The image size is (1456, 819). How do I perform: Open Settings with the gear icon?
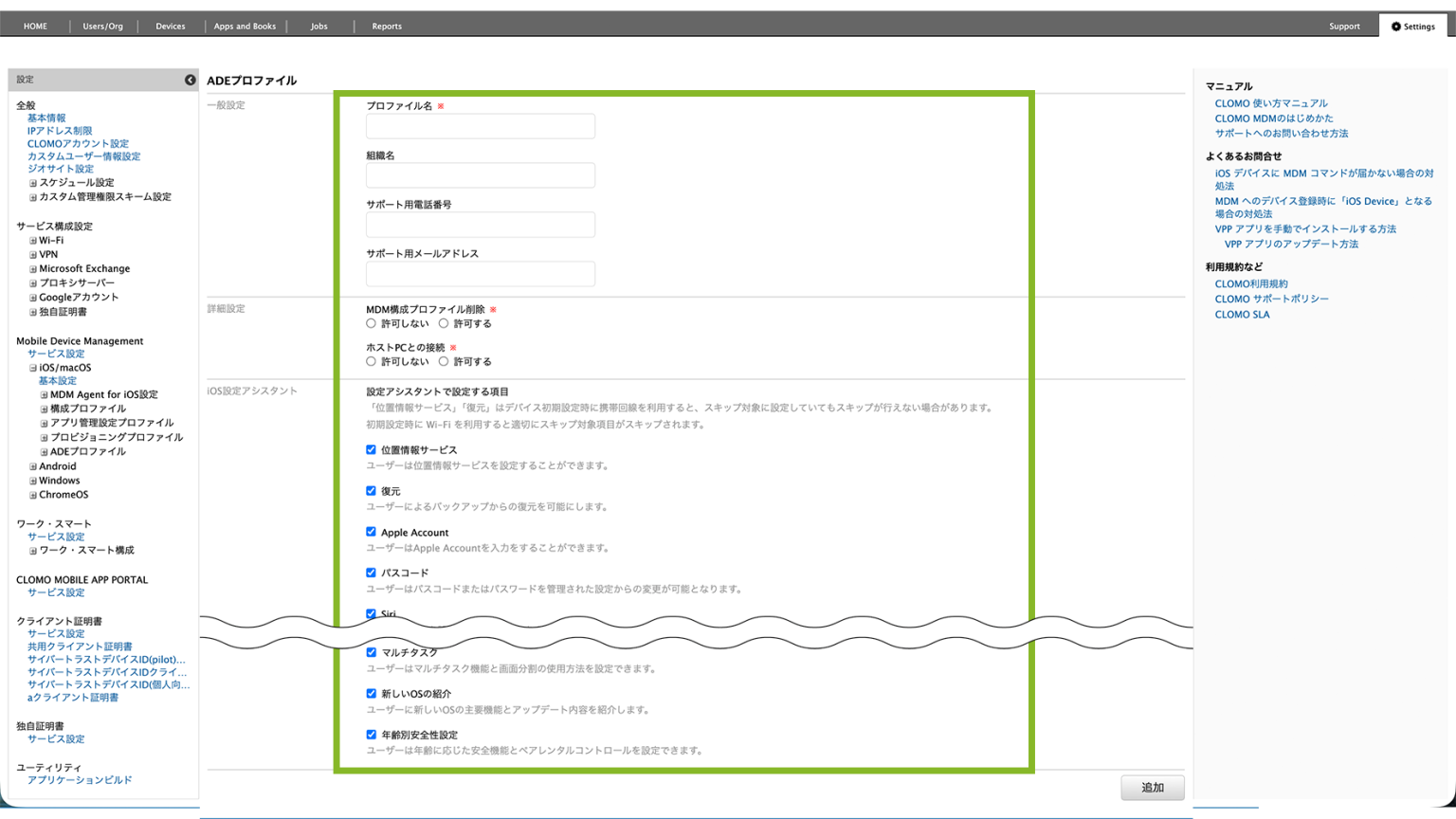coord(1412,27)
